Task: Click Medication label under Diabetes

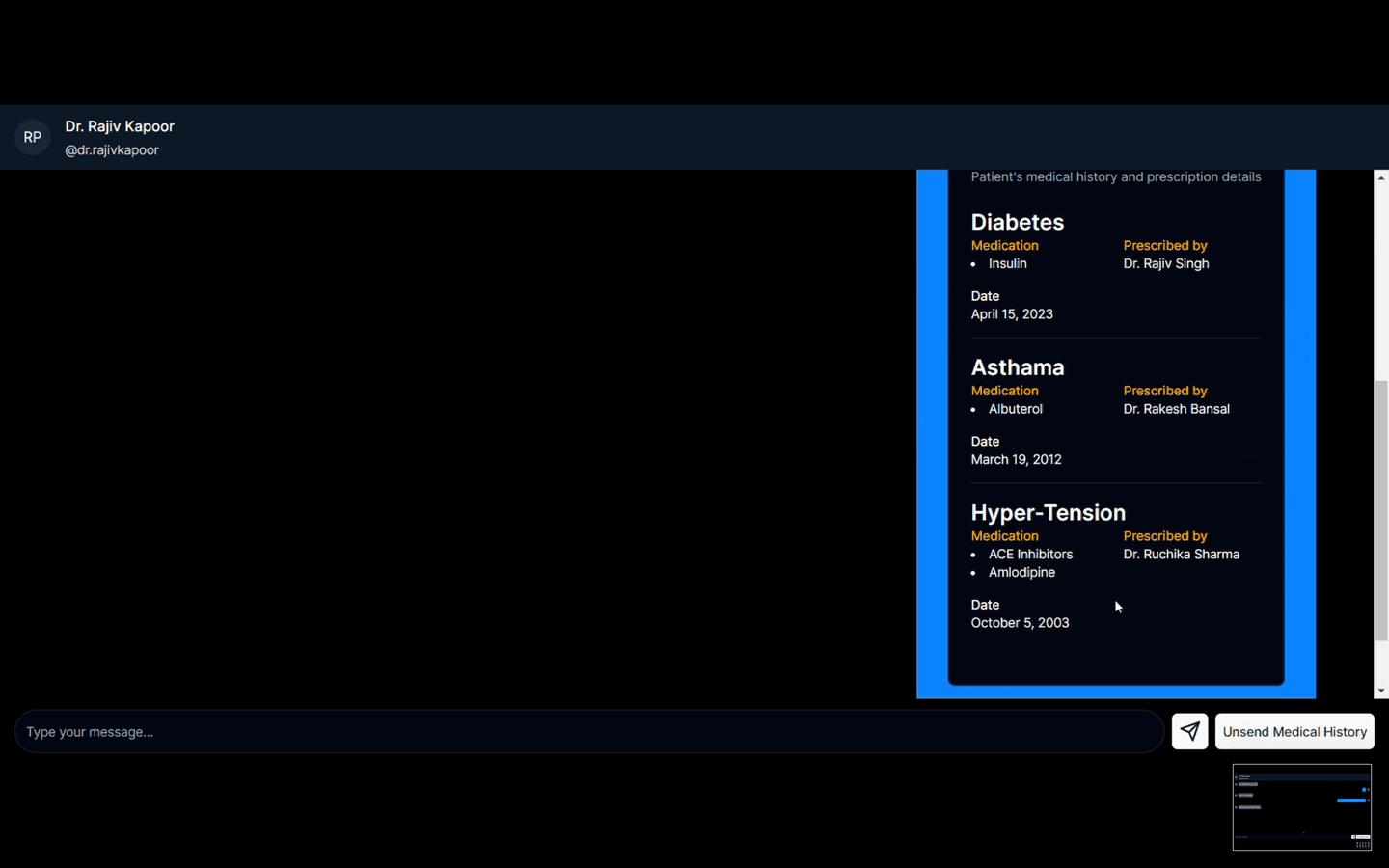Action: [1005, 246]
